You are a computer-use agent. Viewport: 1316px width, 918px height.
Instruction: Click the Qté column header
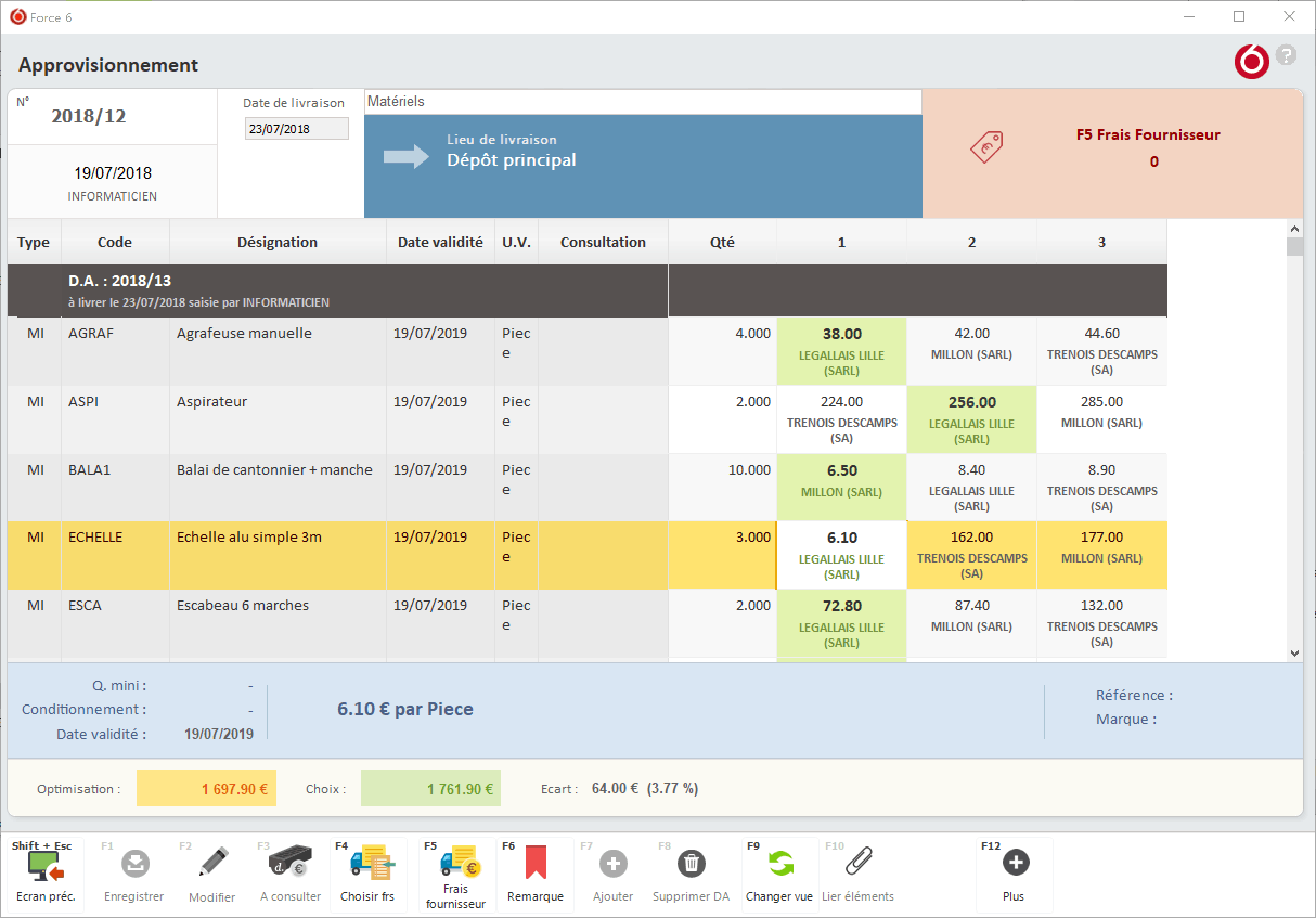(x=722, y=242)
